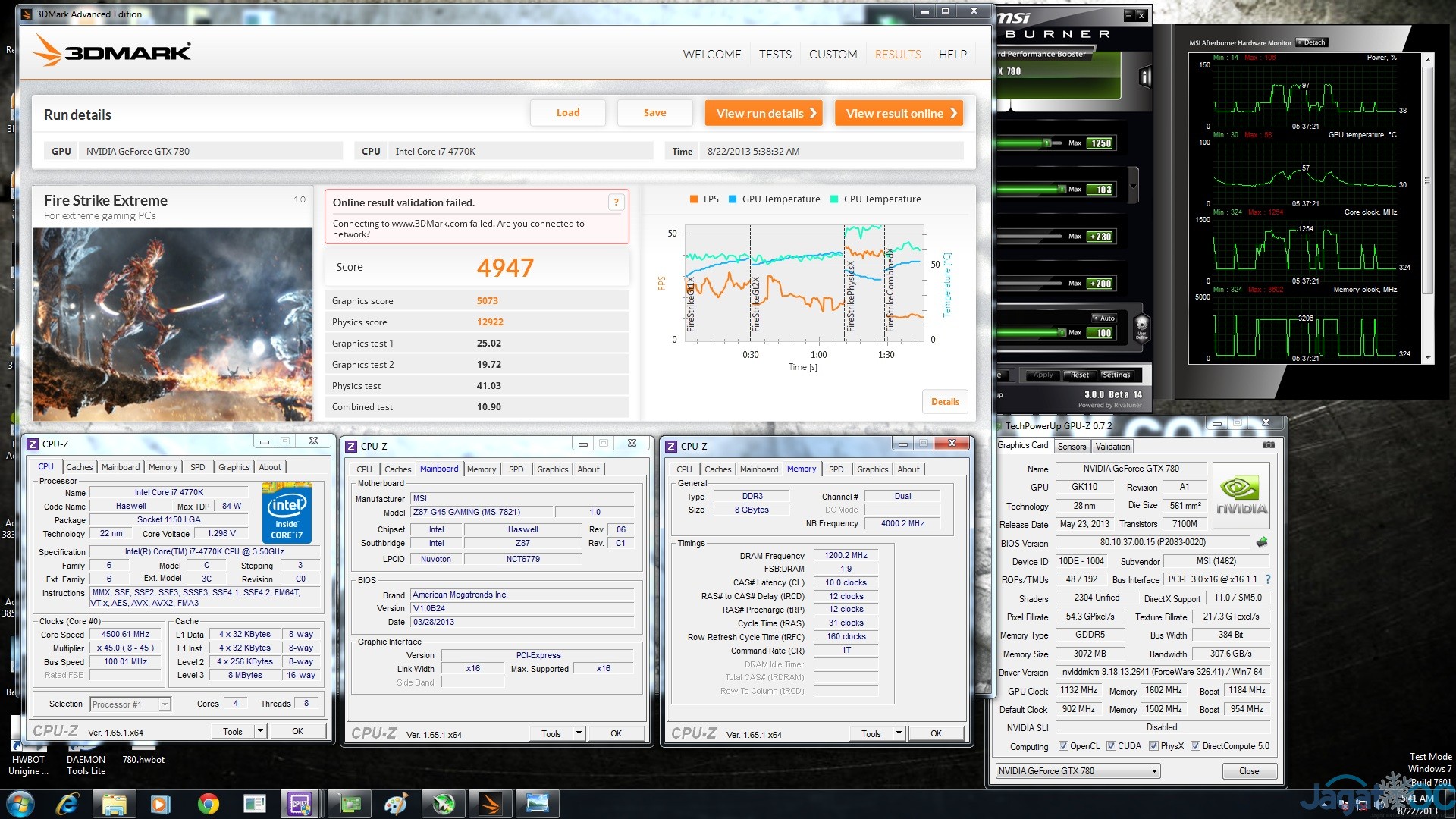Click the +230 core clock value field
Viewport: 1456px width, 819px height.
(1100, 237)
